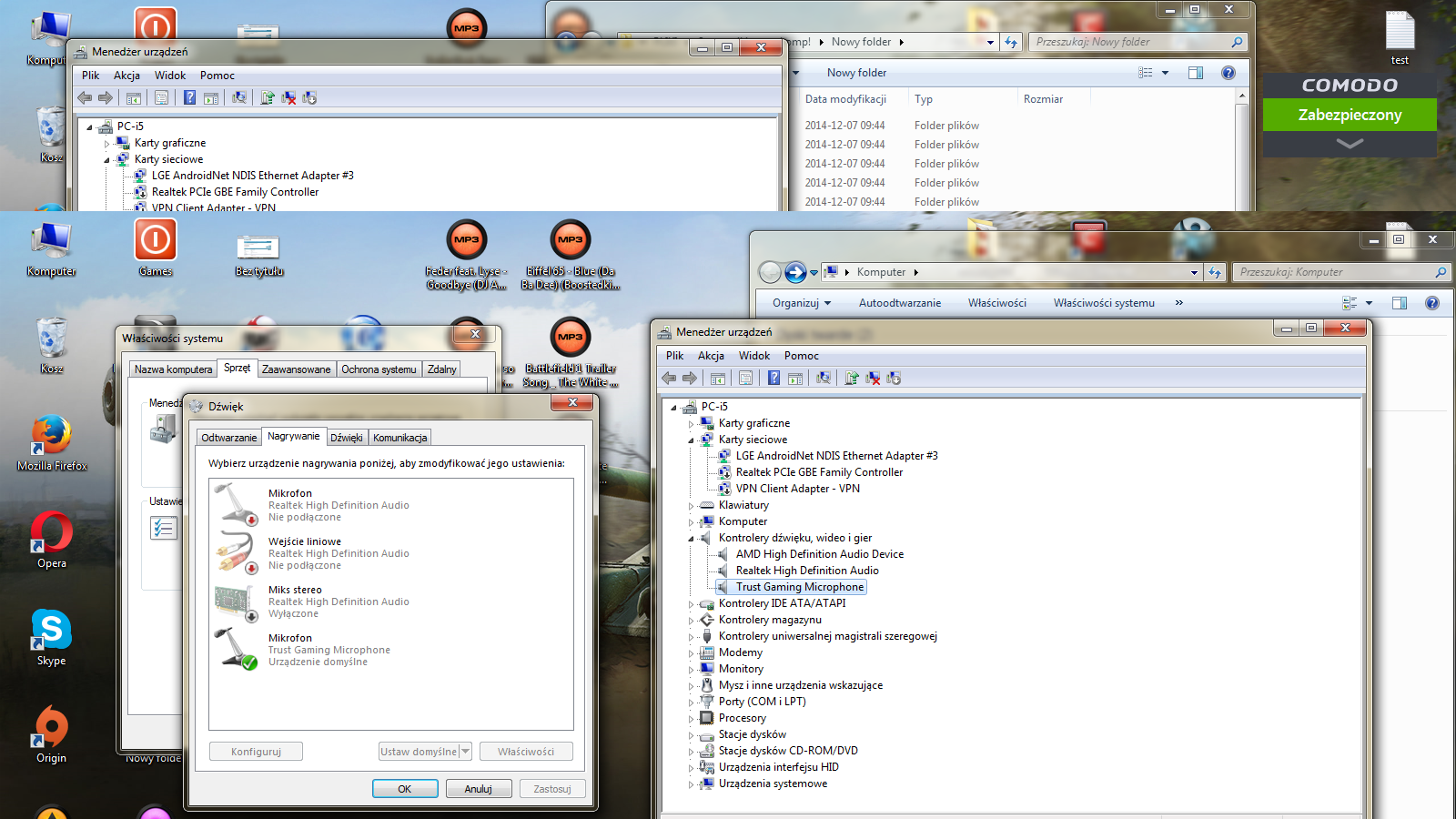Open Plik menu in top Menedżer urządzeń

(x=91, y=76)
